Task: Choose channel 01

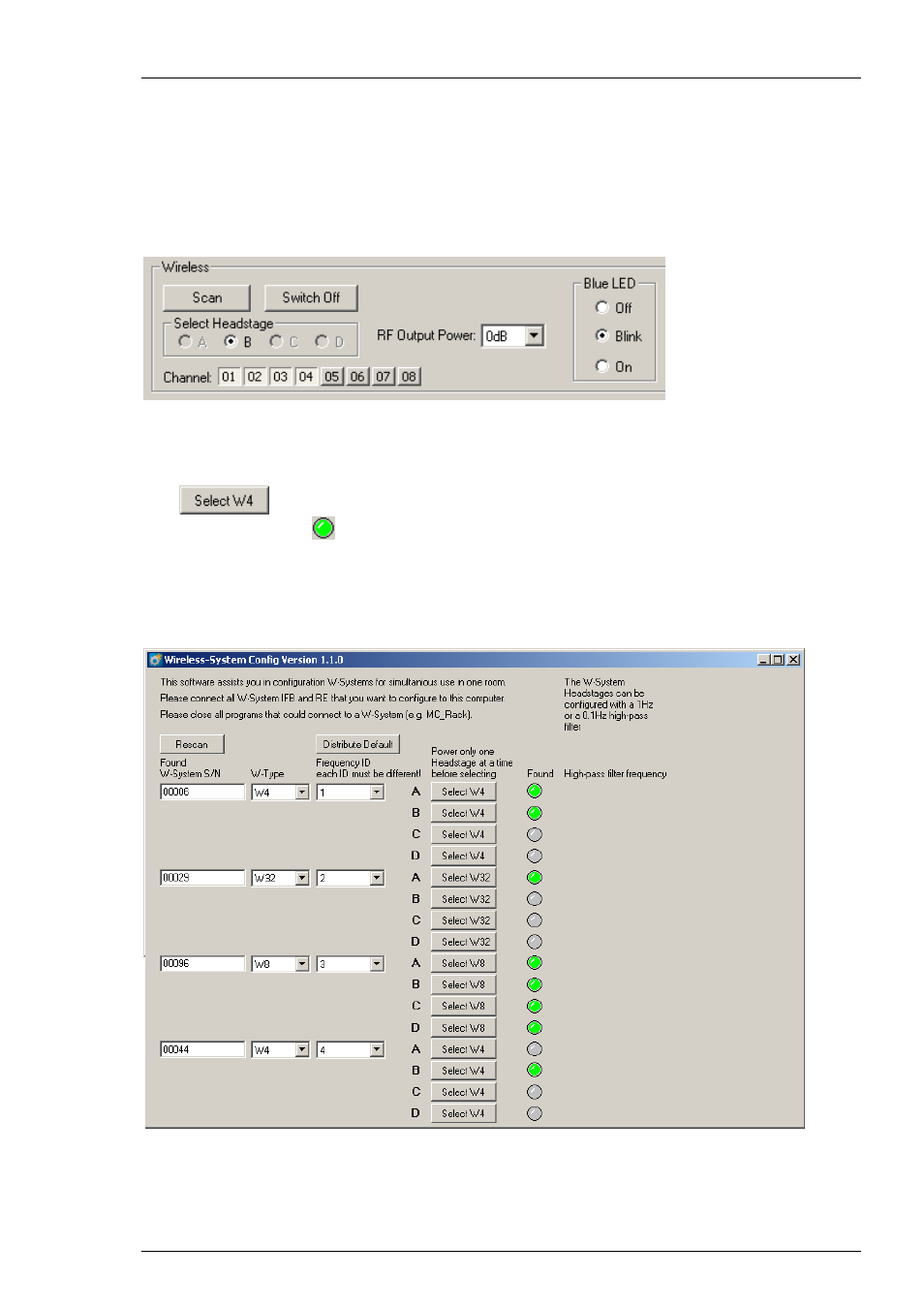Action: pos(229,376)
